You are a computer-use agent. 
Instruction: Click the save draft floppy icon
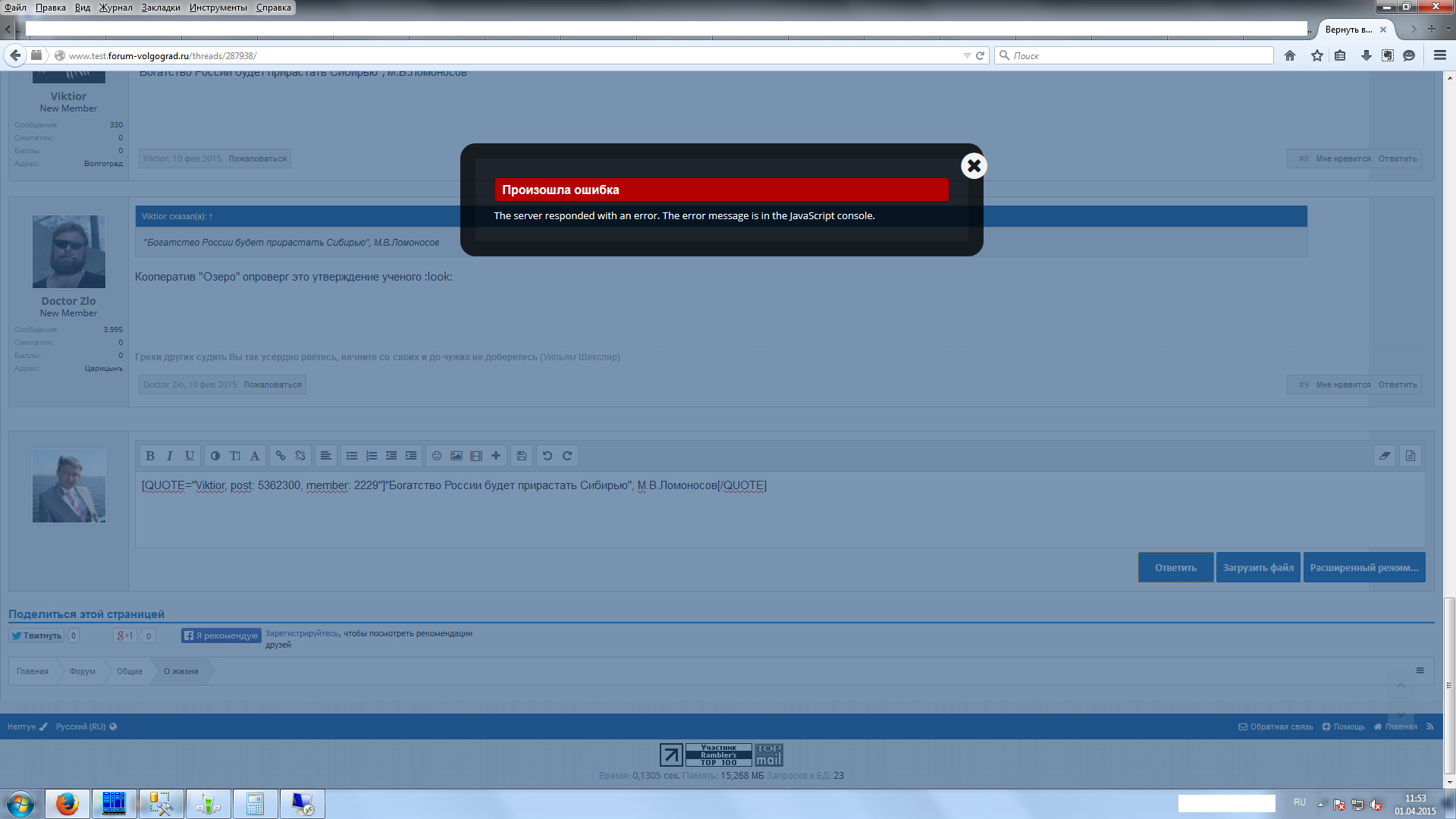tap(522, 456)
